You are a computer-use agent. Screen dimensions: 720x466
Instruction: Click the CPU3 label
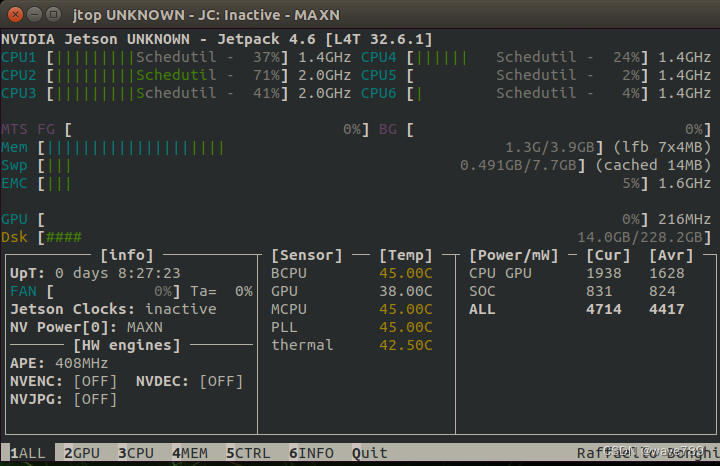[19, 93]
